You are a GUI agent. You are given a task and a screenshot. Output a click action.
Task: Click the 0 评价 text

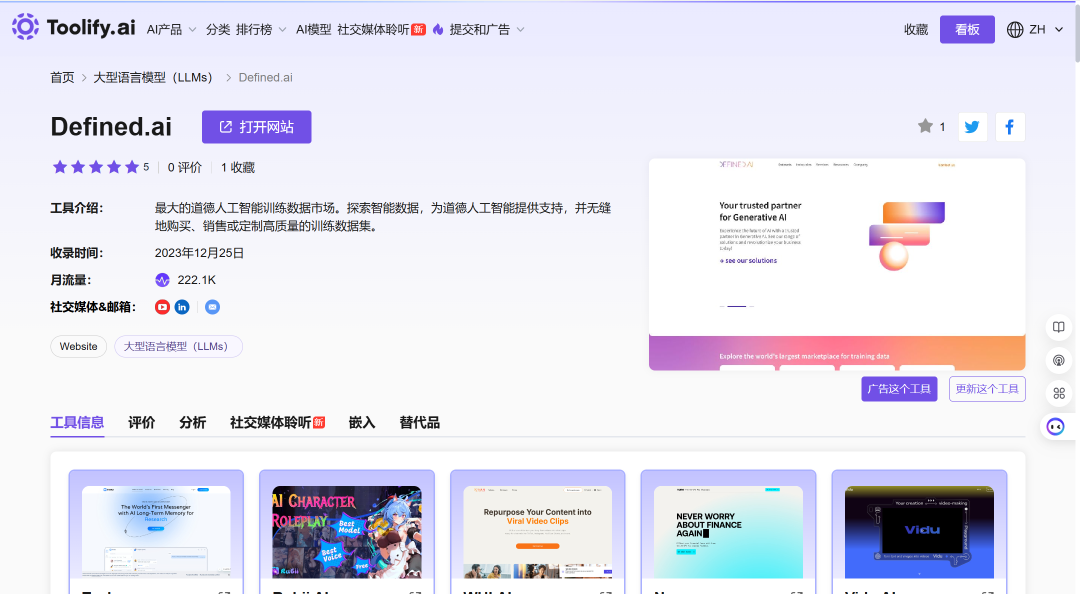[185, 167]
